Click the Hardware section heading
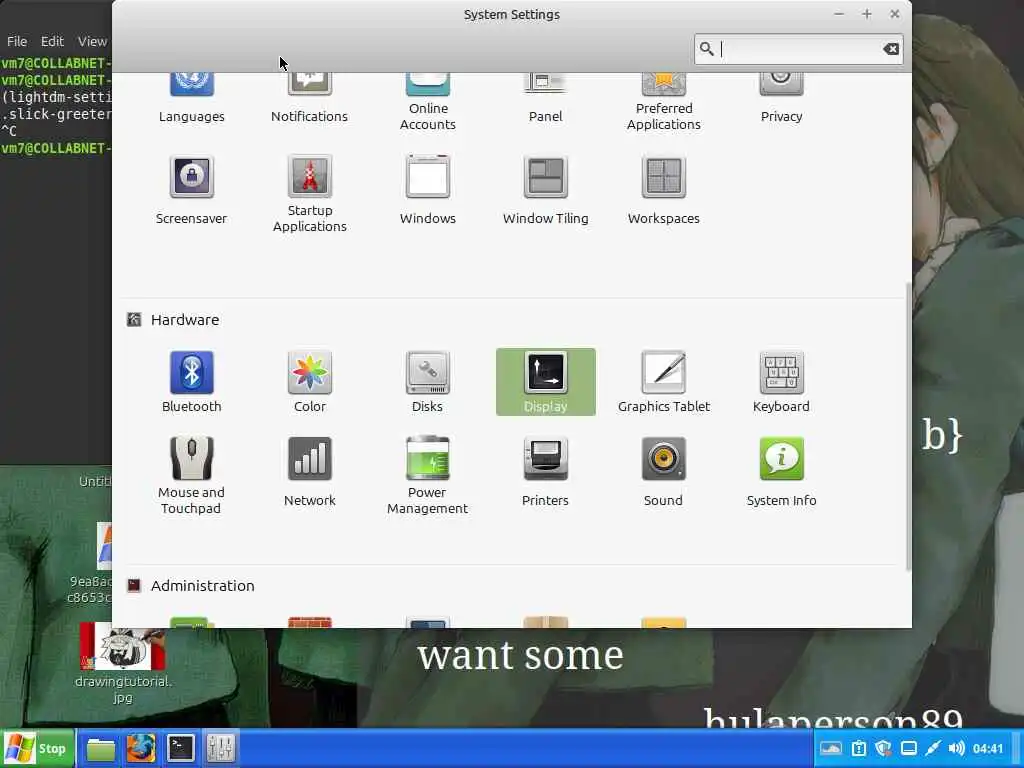1024x768 pixels. [185, 320]
